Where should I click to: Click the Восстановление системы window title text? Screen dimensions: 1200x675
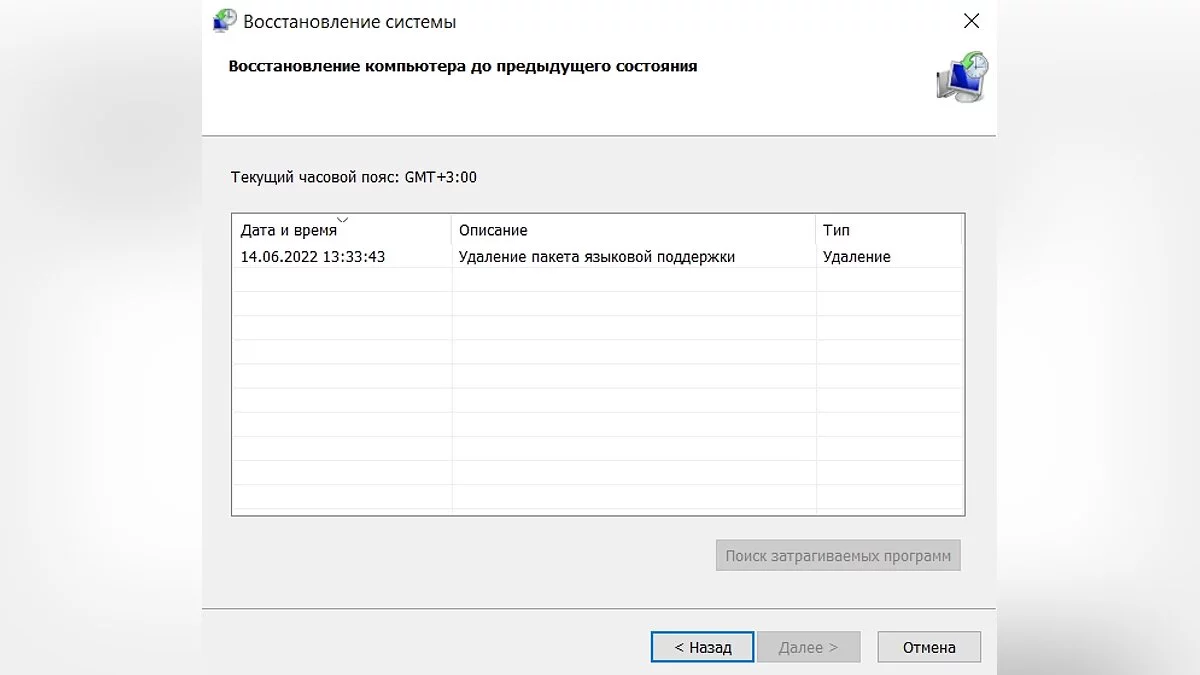[350, 21]
